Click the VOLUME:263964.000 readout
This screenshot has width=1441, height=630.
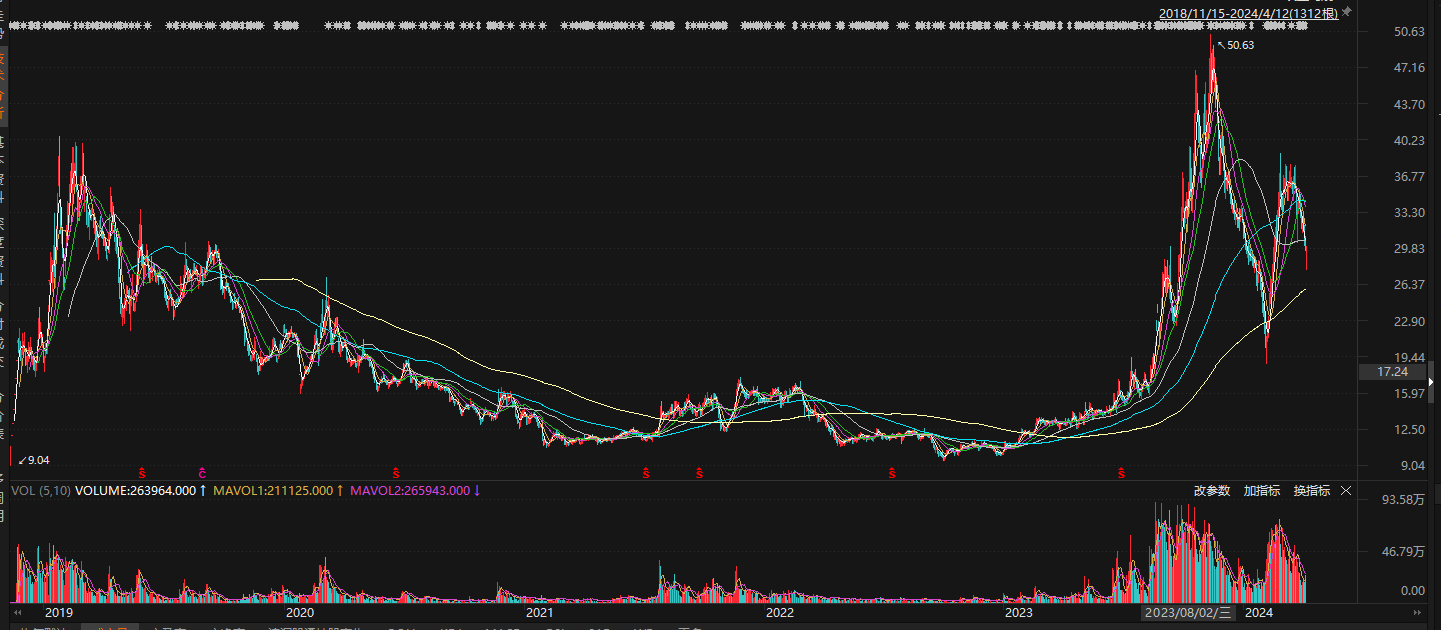pos(136,491)
